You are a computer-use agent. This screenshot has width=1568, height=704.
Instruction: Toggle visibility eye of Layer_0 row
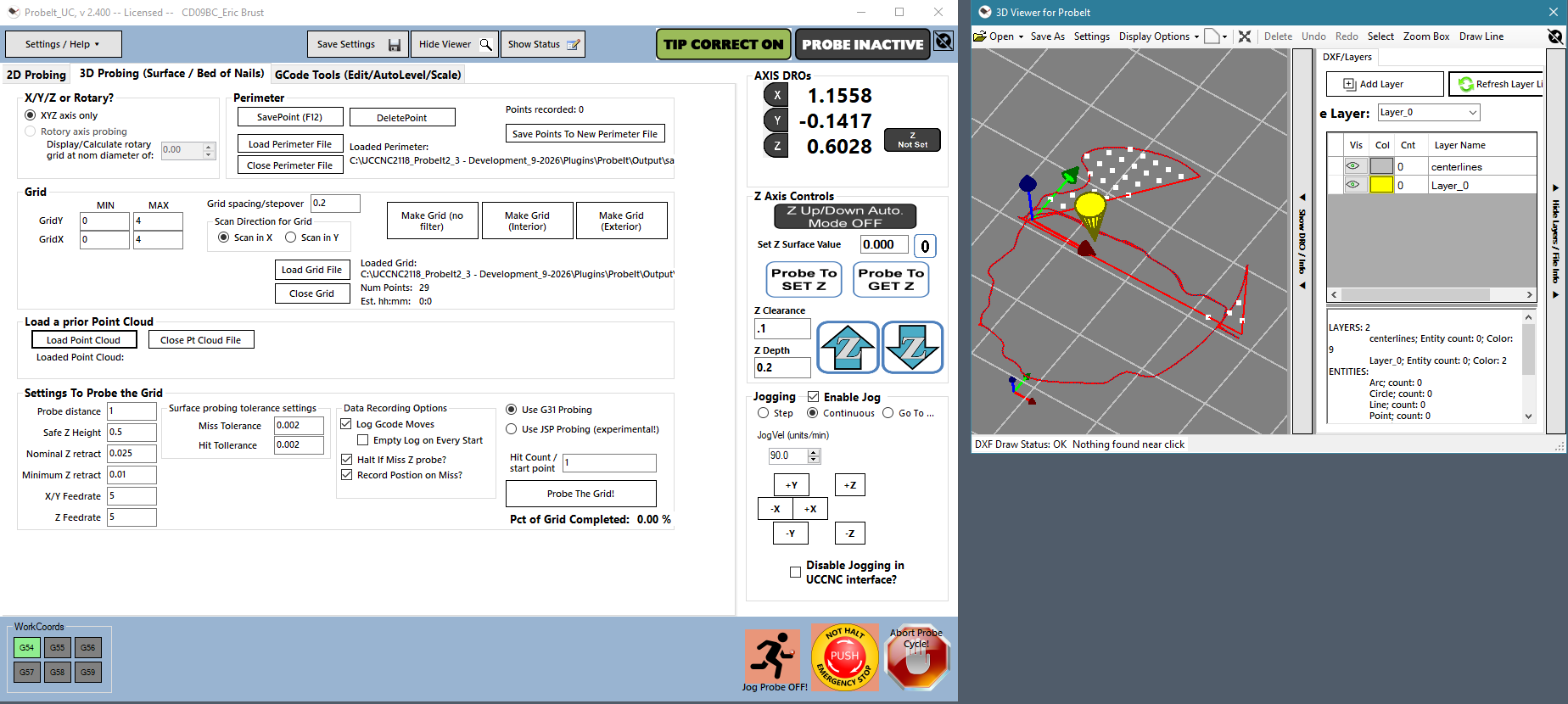point(1353,185)
